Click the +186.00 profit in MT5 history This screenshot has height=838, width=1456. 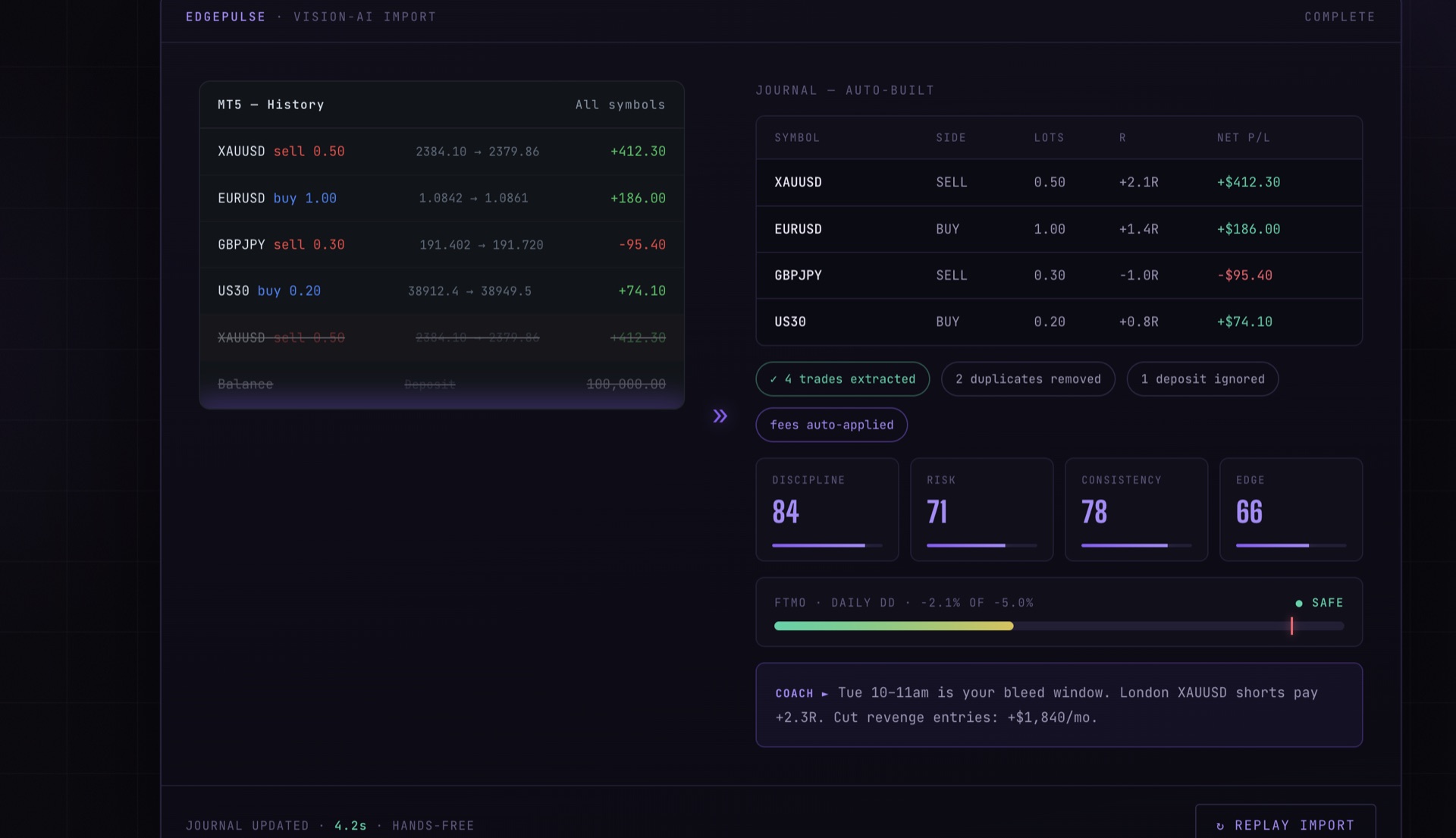click(x=638, y=198)
